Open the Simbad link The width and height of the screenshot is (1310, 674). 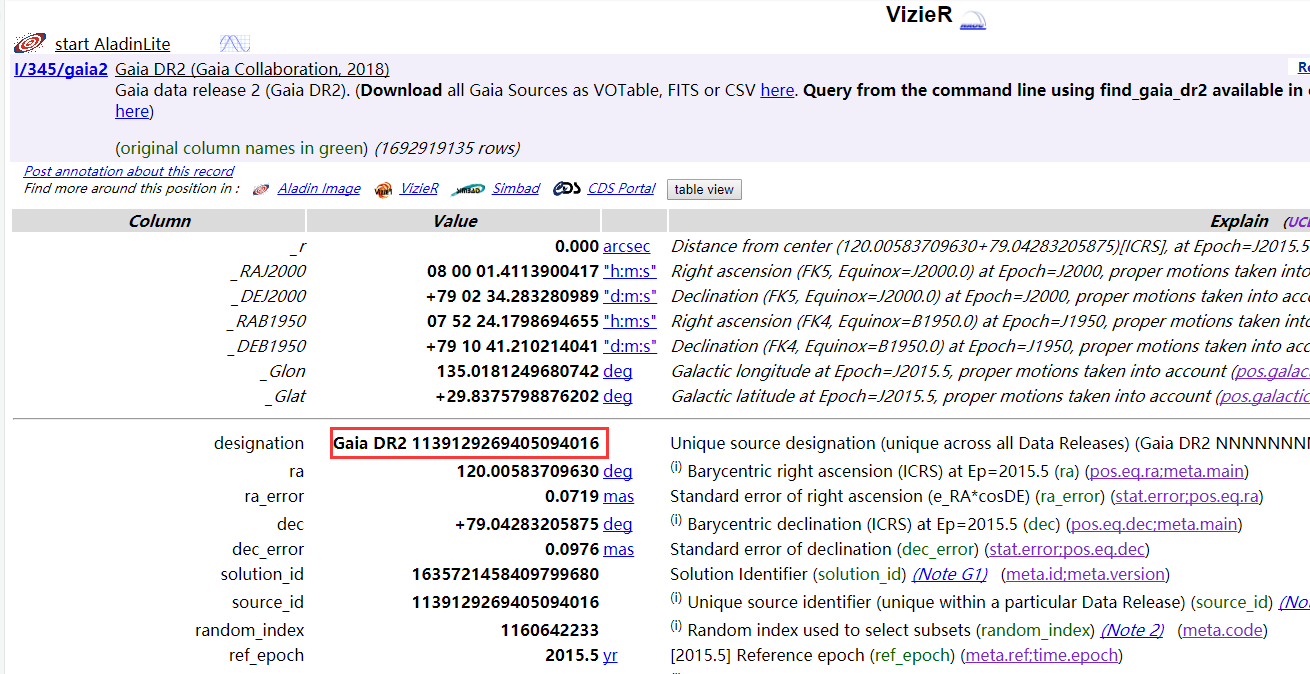click(516, 189)
